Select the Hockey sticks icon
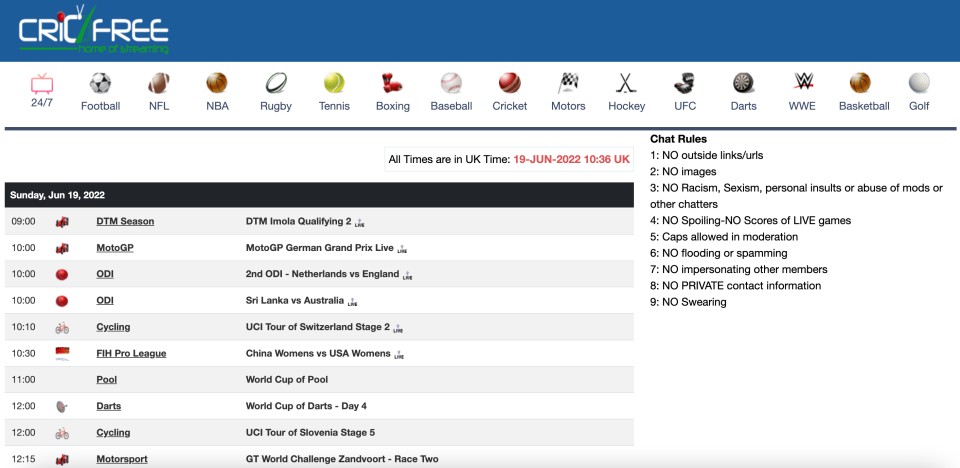This screenshot has width=960, height=468. pos(626,83)
